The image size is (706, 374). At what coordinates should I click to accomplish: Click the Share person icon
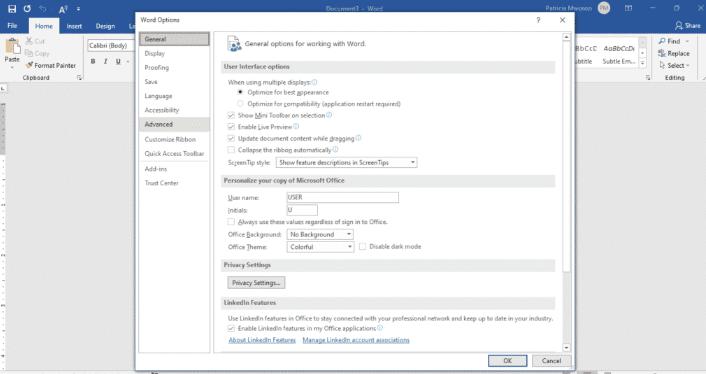pyautogui.click(x=679, y=26)
